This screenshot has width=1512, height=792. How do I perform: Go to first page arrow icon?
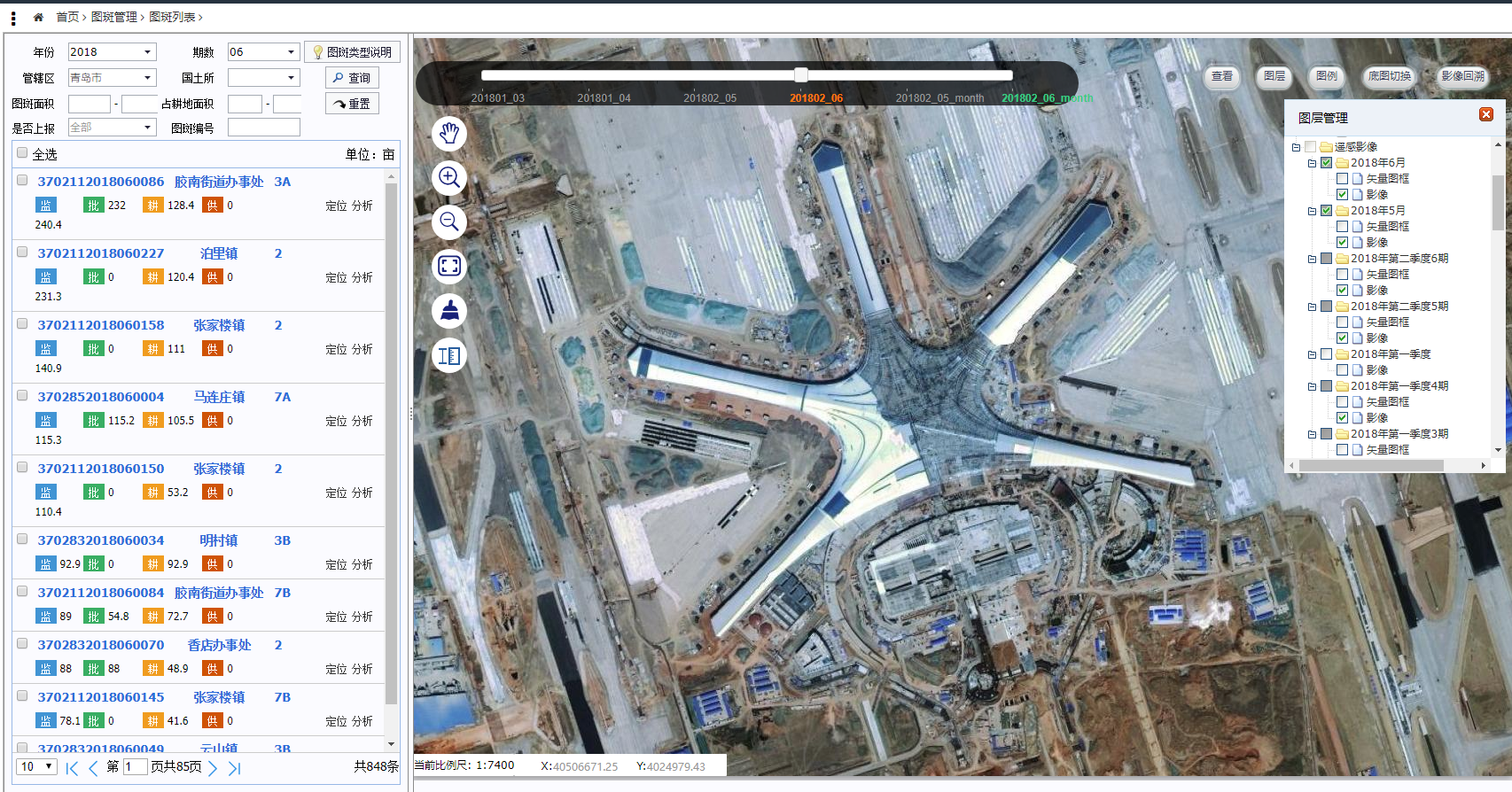pyautogui.click(x=72, y=768)
